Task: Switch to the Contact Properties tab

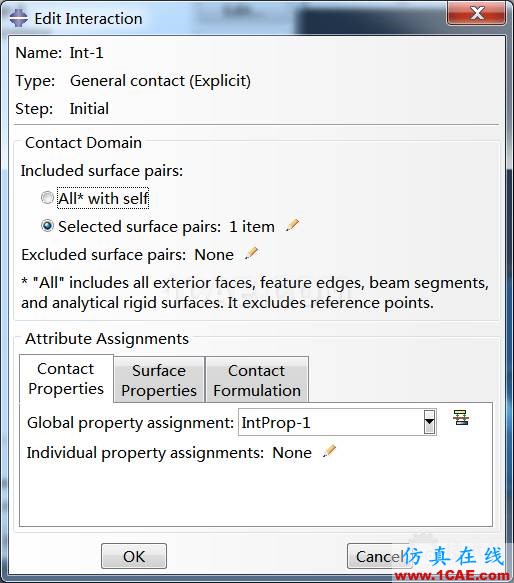Action: 66,379
